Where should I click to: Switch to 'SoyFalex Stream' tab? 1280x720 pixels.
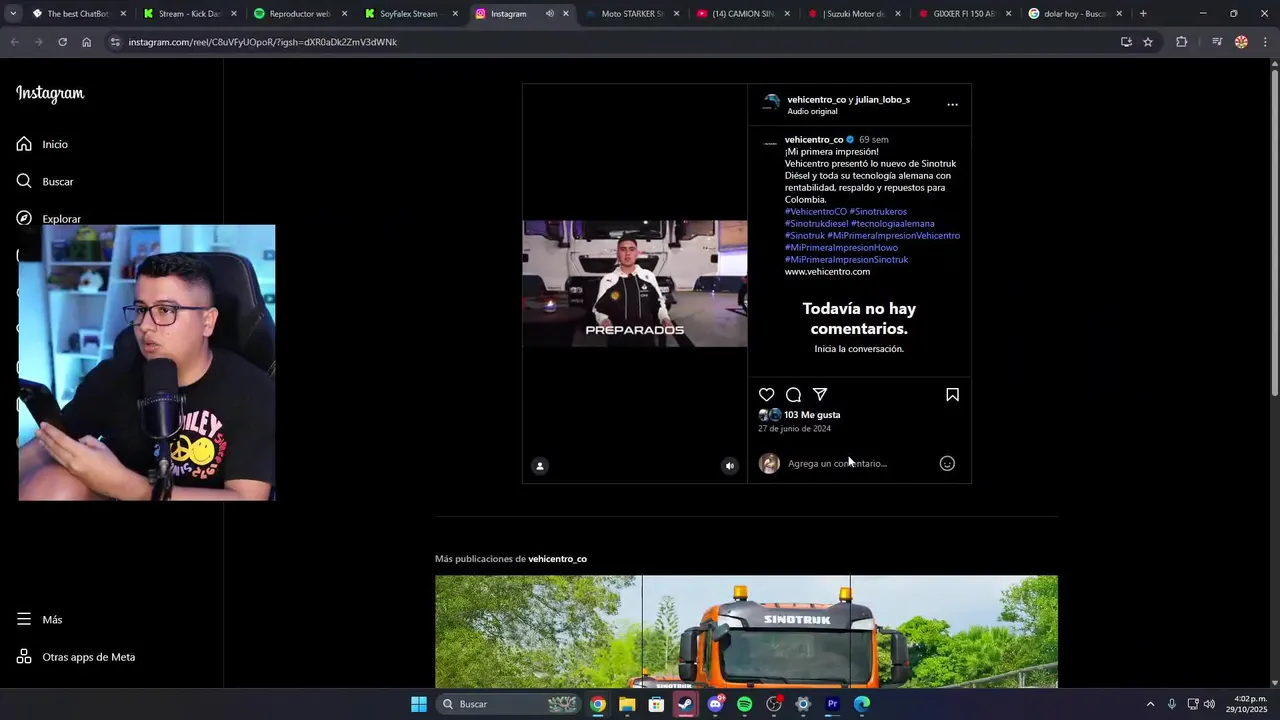[x=409, y=14]
